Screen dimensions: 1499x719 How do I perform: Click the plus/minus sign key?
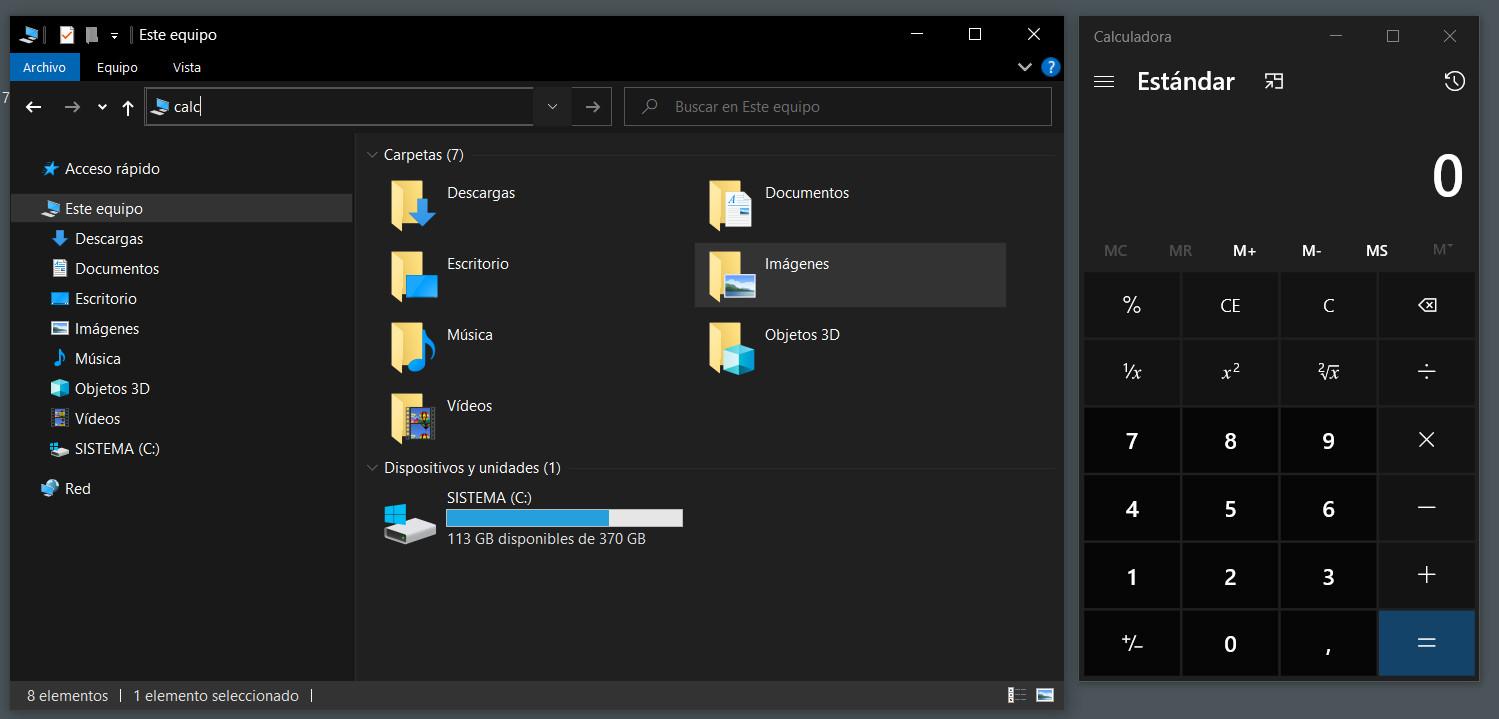(1132, 643)
